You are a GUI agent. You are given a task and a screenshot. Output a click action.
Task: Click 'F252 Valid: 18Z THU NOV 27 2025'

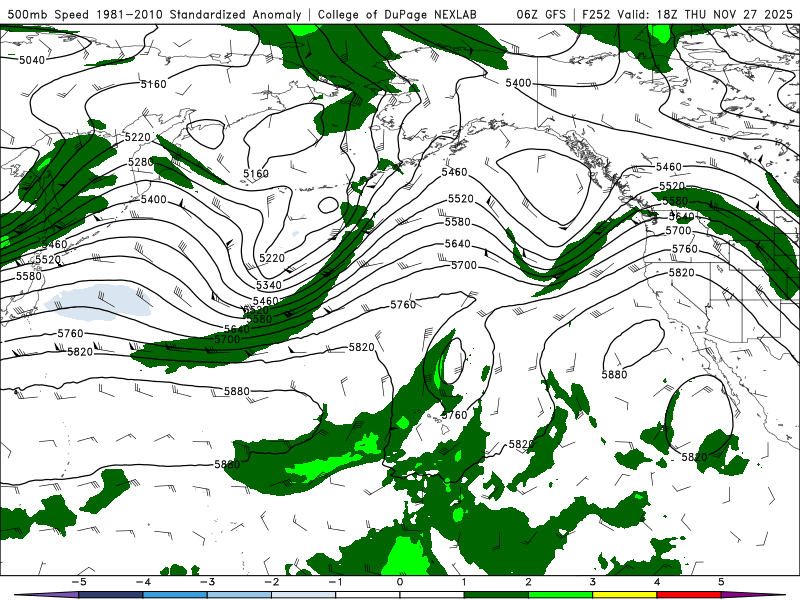tap(687, 15)
